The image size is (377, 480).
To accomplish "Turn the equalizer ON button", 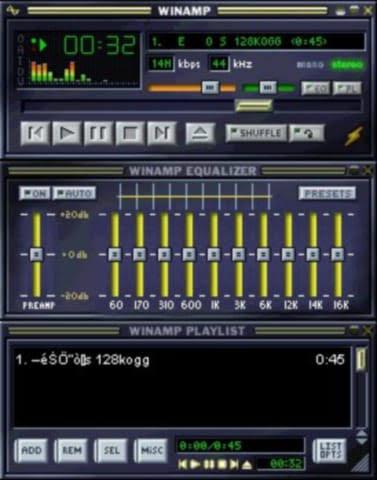I will point(35,193).
